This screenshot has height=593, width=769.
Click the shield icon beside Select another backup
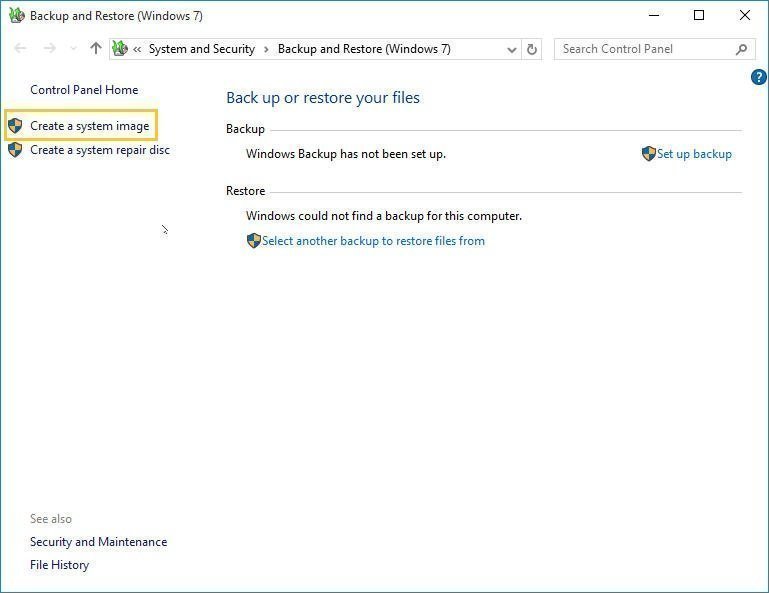pyautogui.click(x=253, y=240)
